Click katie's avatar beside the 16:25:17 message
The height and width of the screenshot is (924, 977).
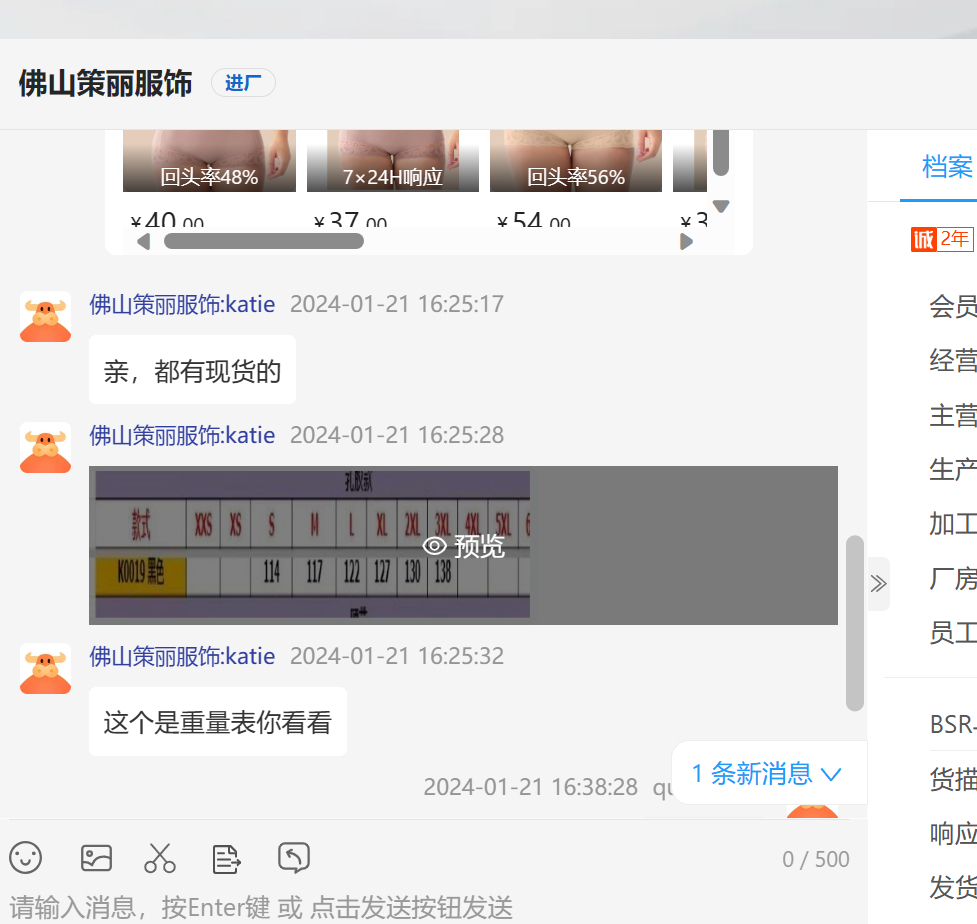[45, 317]
